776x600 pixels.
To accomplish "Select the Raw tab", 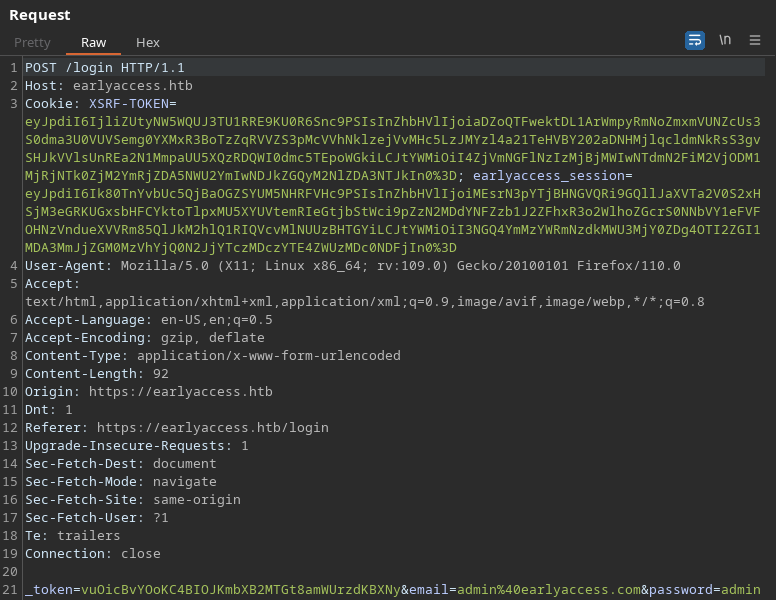I will coord(93,42).
